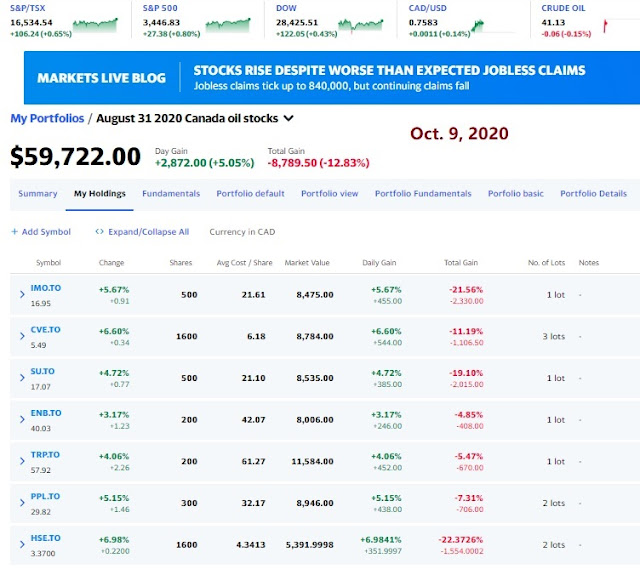
Task: Open the IMO.TO ticker link
Action: [x=46, y=288]
